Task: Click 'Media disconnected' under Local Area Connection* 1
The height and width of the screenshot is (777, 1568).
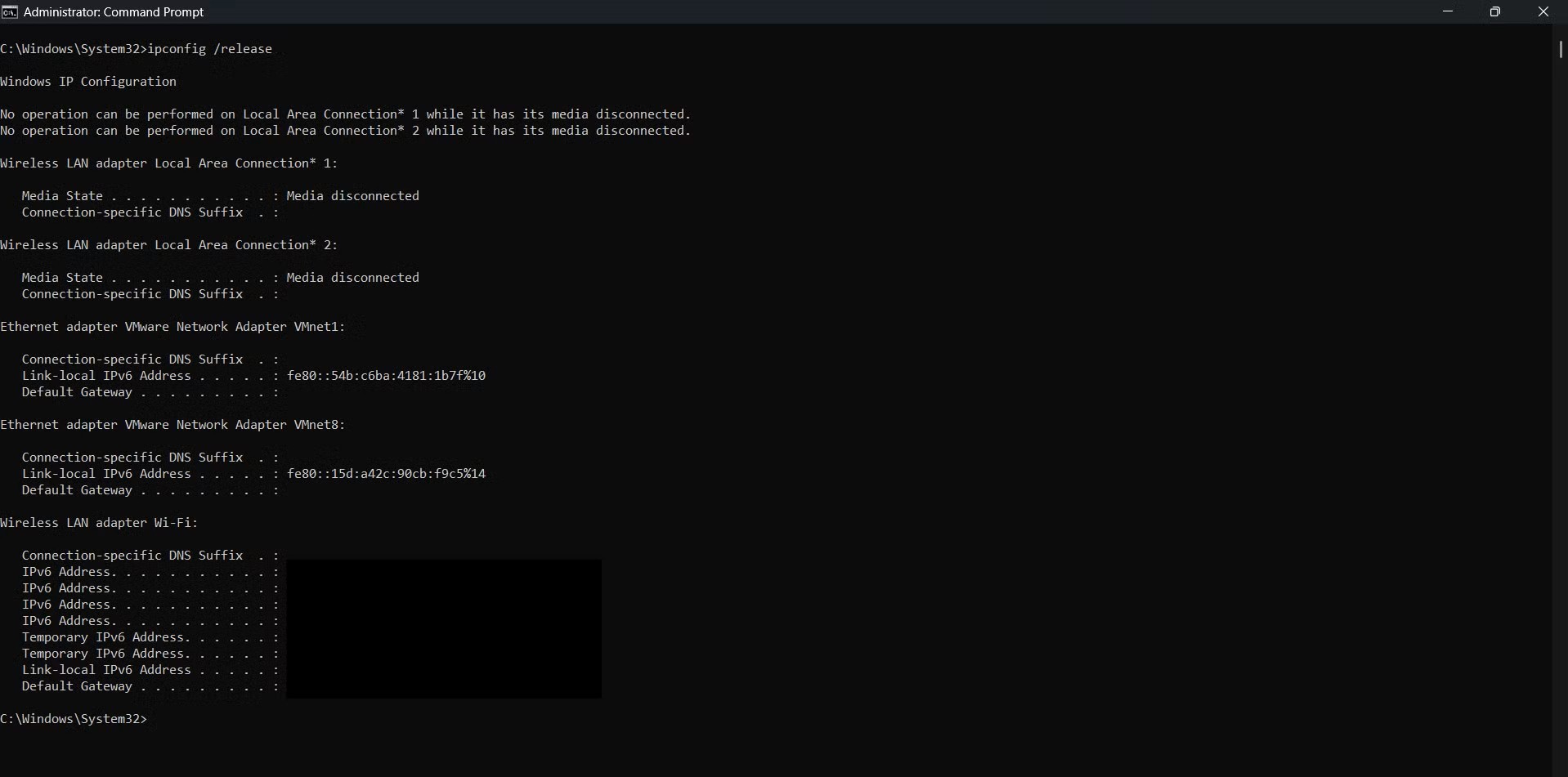Action: click(352, 196)
